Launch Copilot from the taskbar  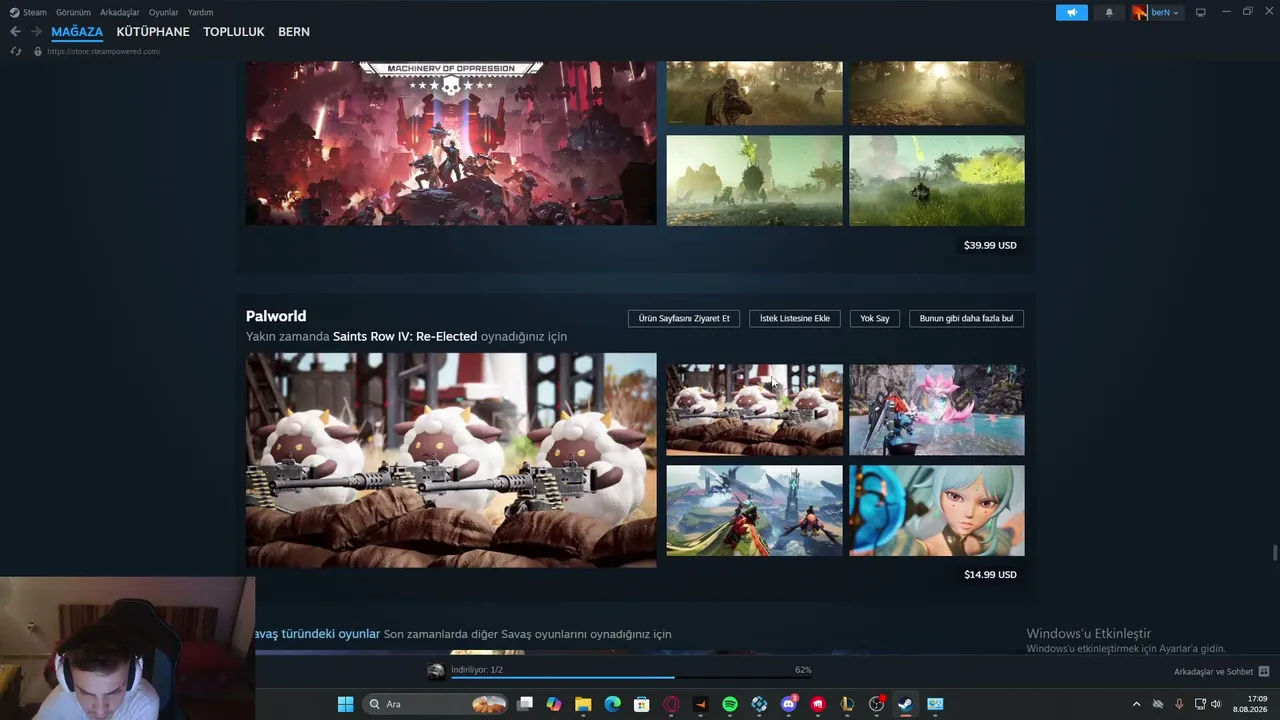click(x=554, y=704)
